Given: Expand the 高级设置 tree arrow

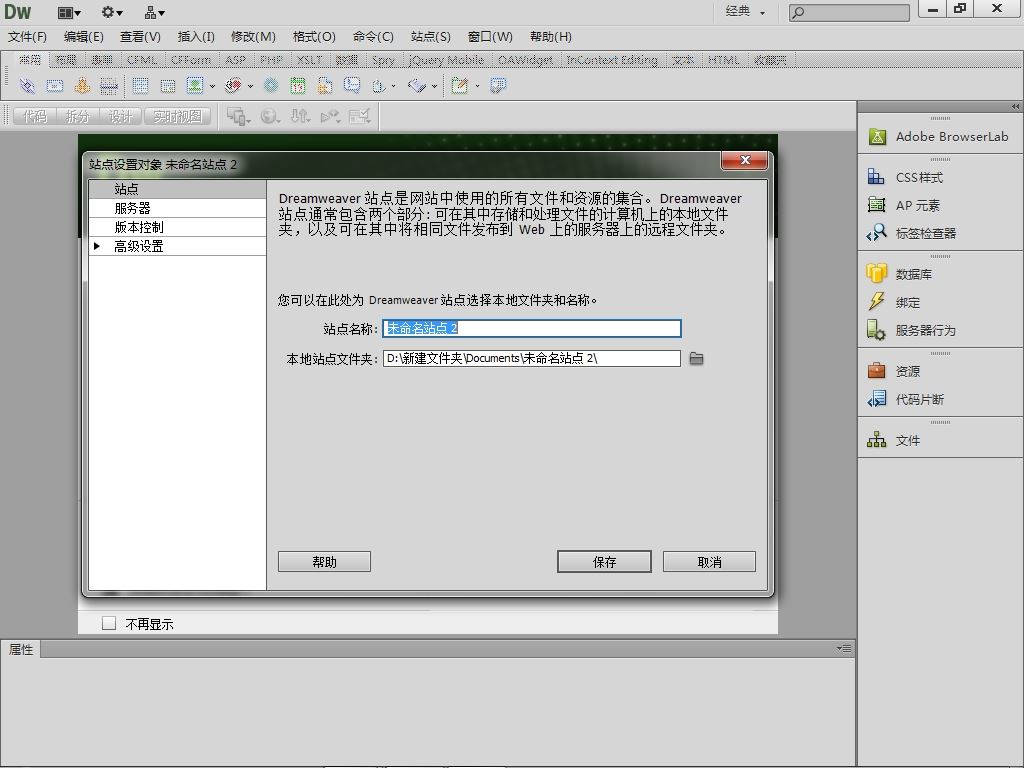Looking at the screenshot, I should 97,246.
